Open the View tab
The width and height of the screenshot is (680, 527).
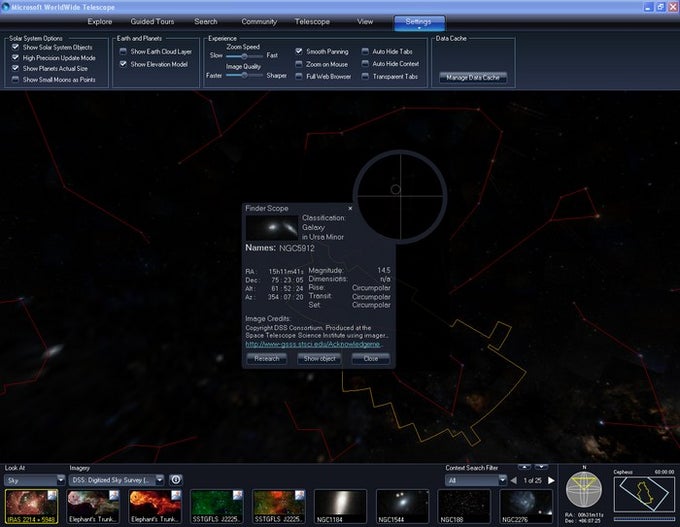365,22
